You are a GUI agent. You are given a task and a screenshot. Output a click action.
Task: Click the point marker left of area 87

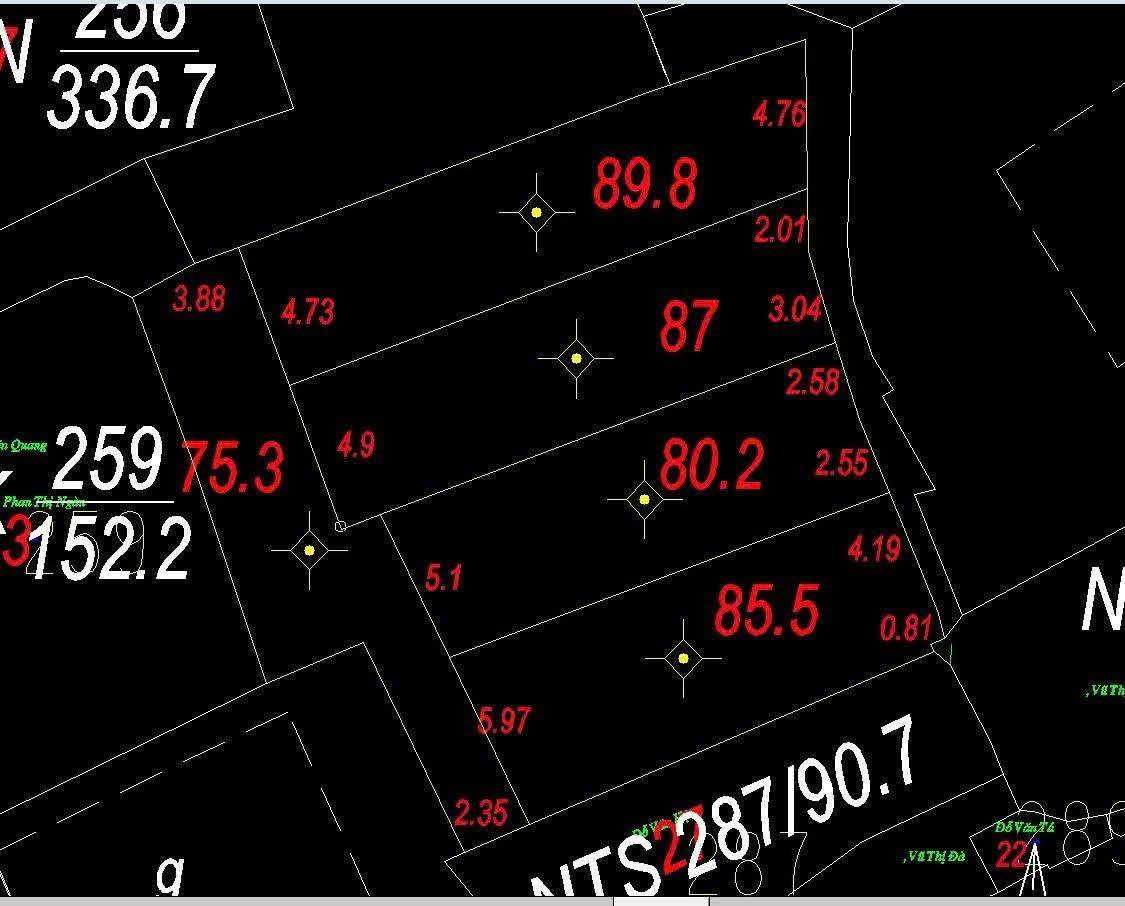coord(576,358)
